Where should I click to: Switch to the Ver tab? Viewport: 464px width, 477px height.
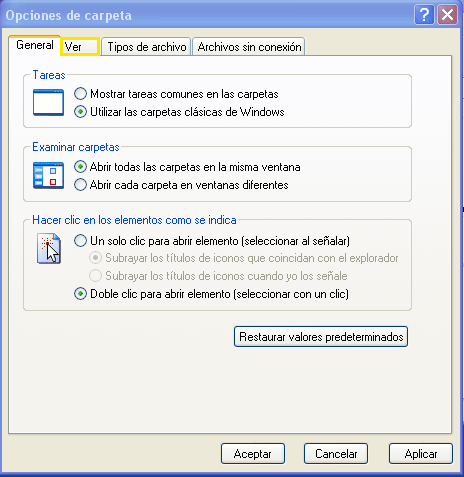[80, 47]
